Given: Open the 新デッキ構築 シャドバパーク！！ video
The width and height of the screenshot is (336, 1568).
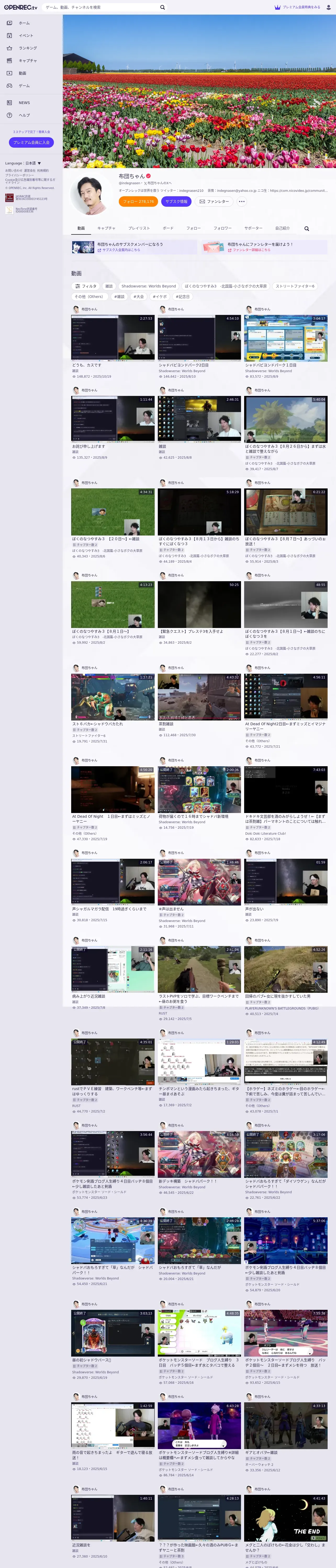Looking at the screenshot, I should click(199, 1155).
